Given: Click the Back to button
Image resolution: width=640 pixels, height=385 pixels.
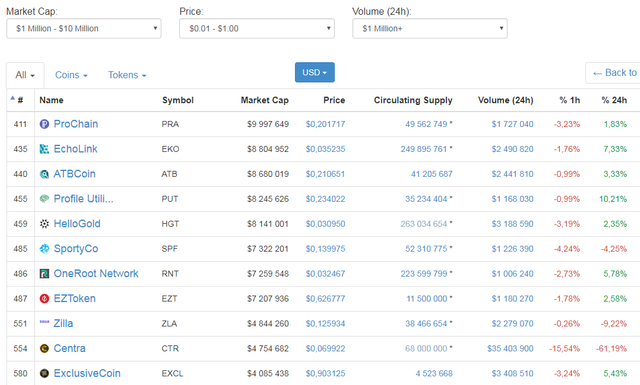Looking at the screenshot, I should pyautogui.click(x=613, y=73).
